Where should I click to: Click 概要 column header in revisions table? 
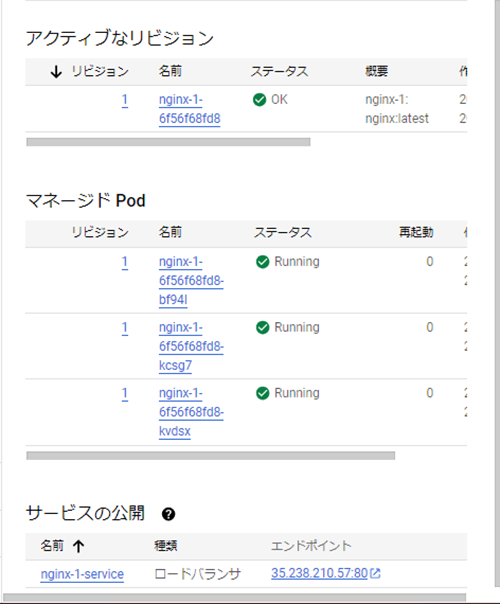click(x=377, y=71)
